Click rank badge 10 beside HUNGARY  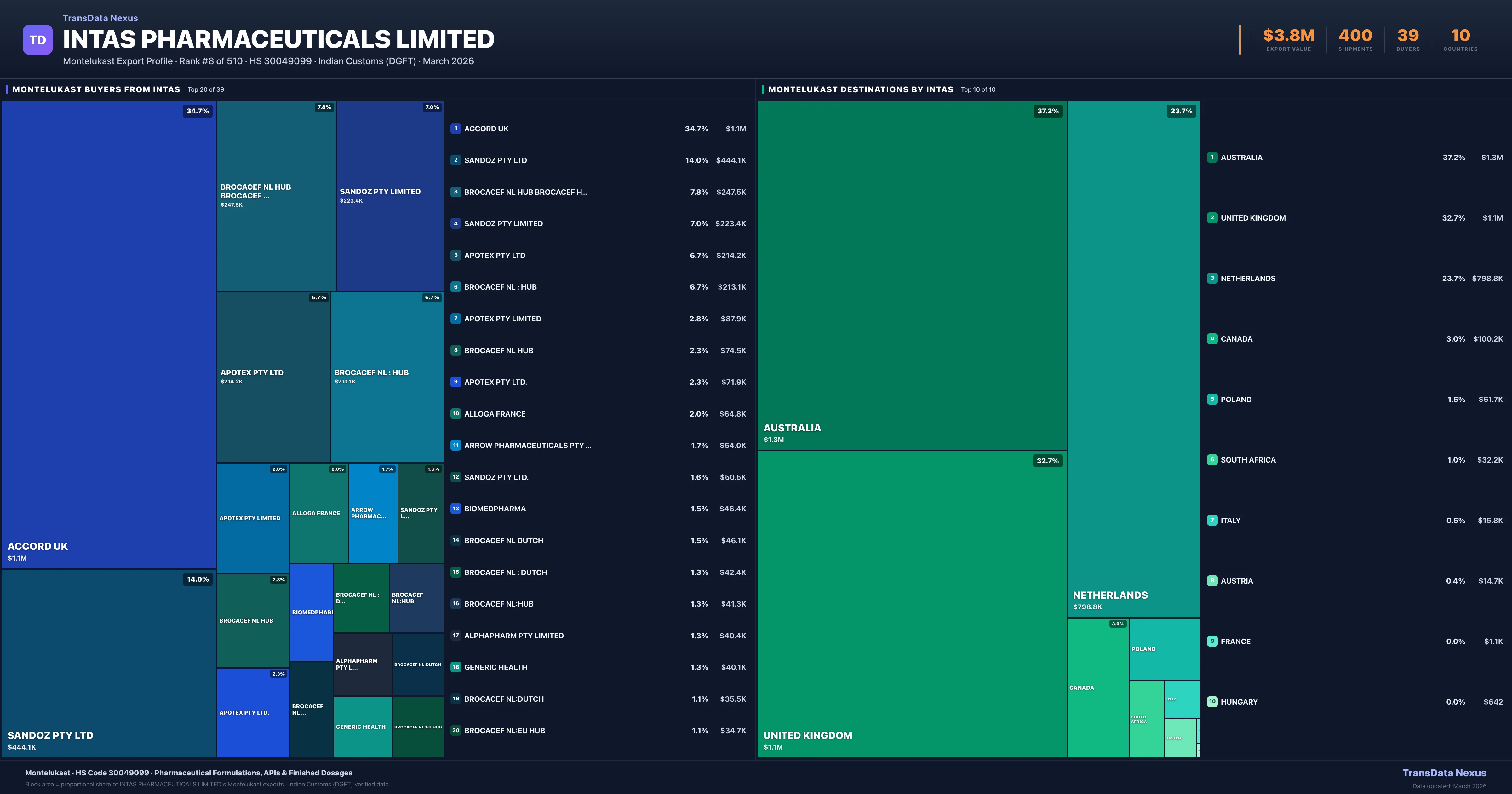(x=1212, y=702)
